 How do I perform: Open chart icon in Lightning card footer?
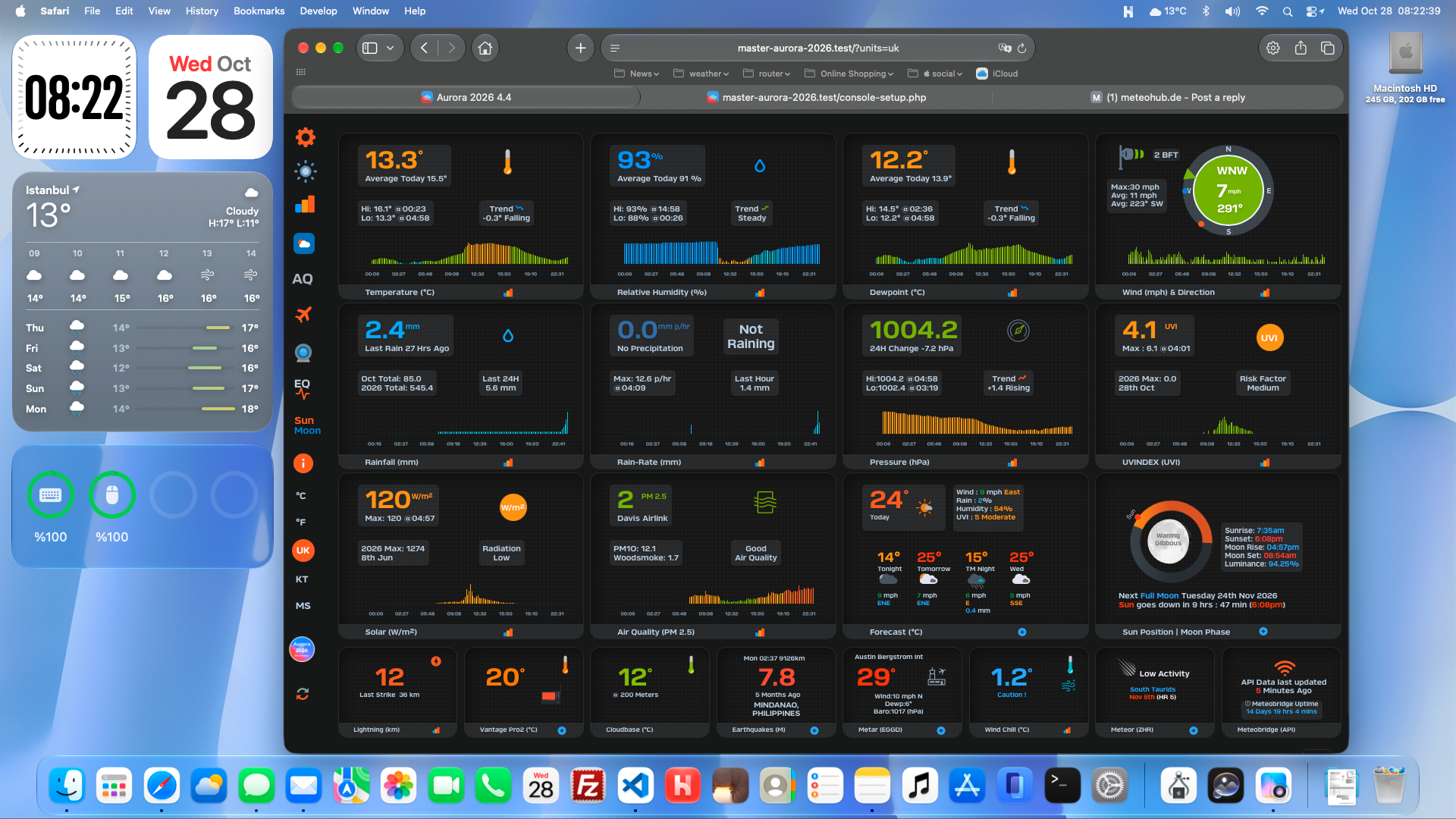[436, 730]
